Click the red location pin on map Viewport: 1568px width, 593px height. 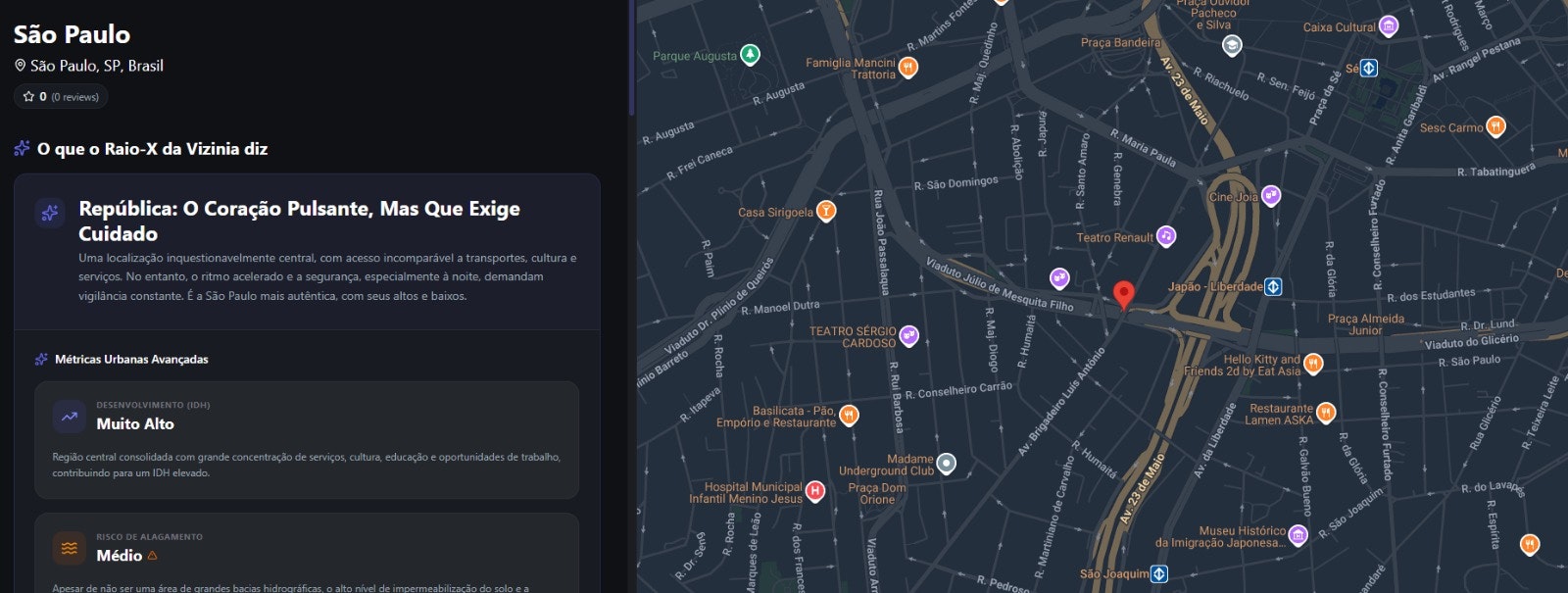[x=1124, y=295]
